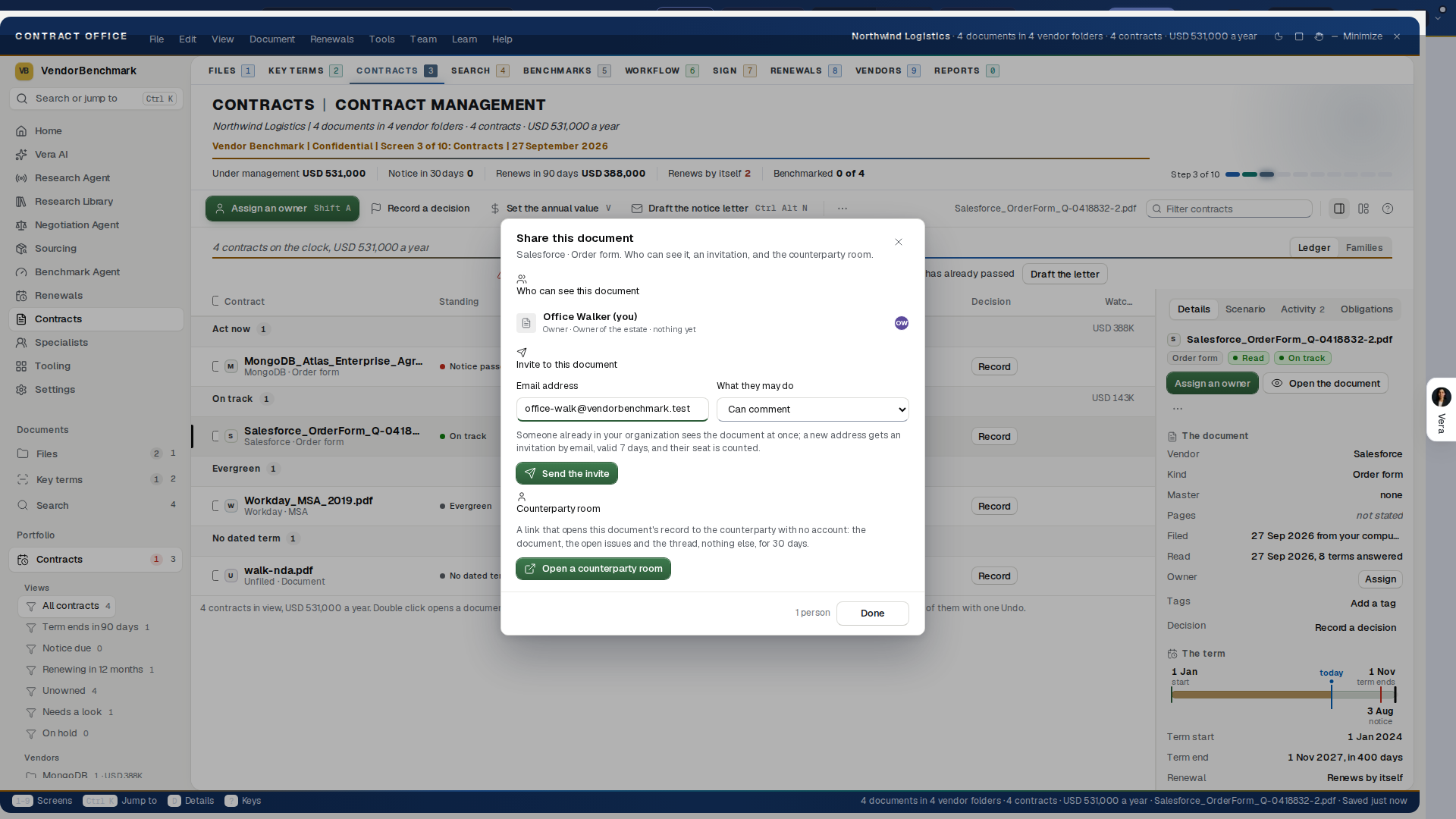Open a counterparty room
Image resolution: width=1456 pixels, height=819 pixels.
[593, 569]
